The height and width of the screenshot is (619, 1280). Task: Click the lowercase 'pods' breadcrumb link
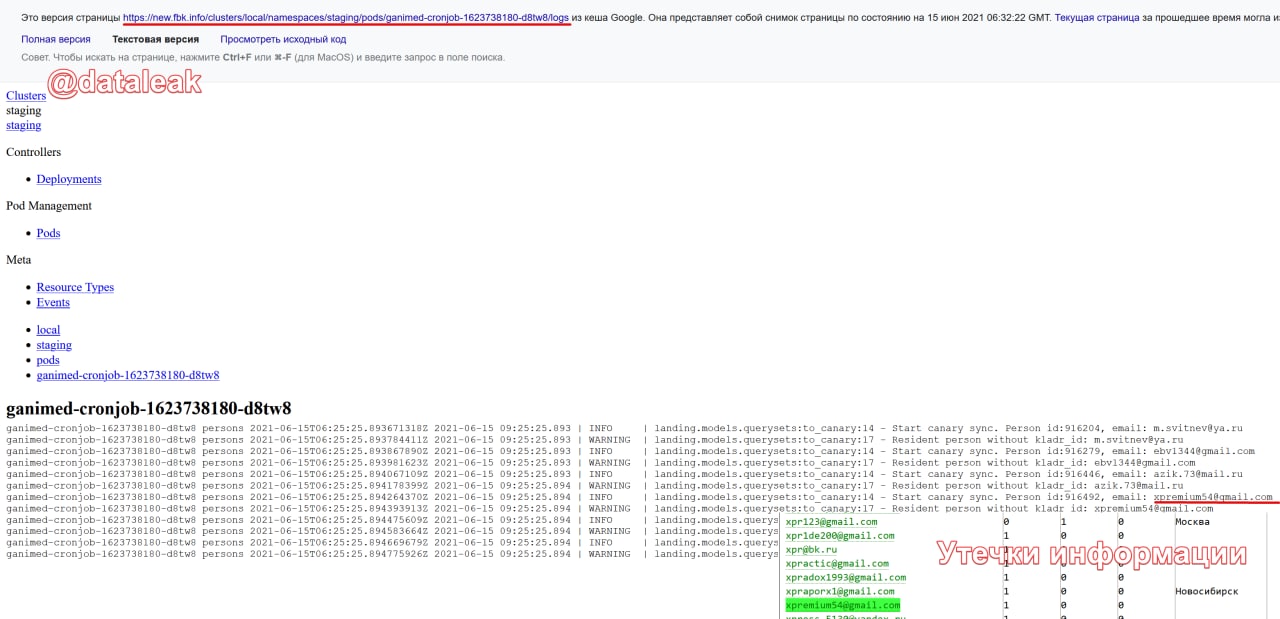click(x=48, y=360)
